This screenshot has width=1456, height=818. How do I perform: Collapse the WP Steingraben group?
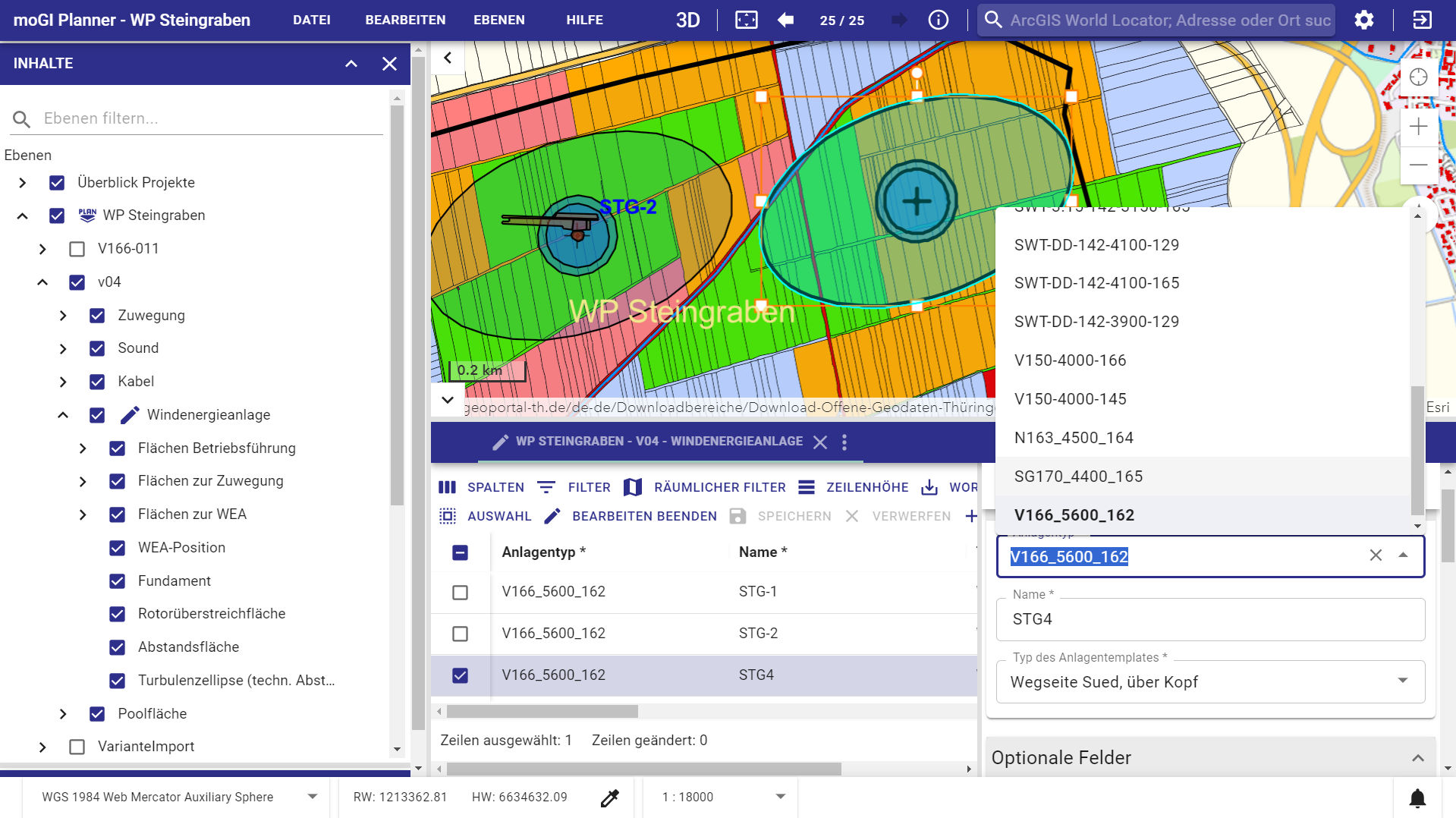click(x=22, y=216)
